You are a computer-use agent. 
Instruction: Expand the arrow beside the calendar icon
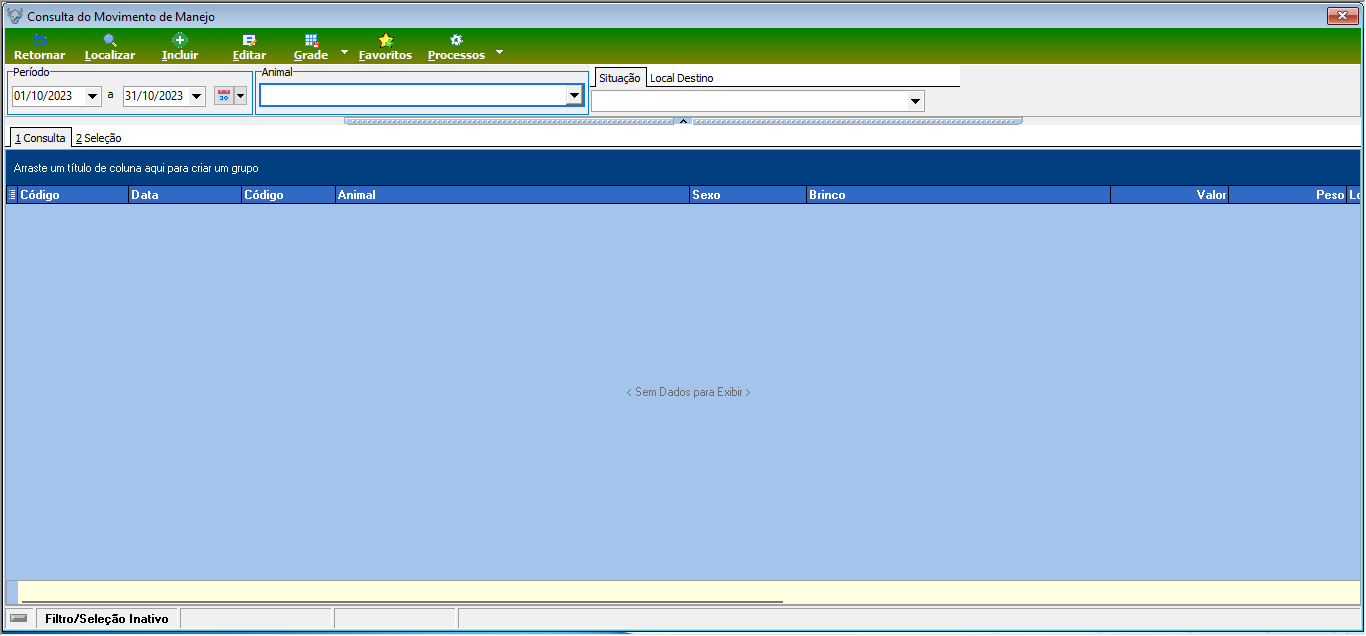coord(240,96)
